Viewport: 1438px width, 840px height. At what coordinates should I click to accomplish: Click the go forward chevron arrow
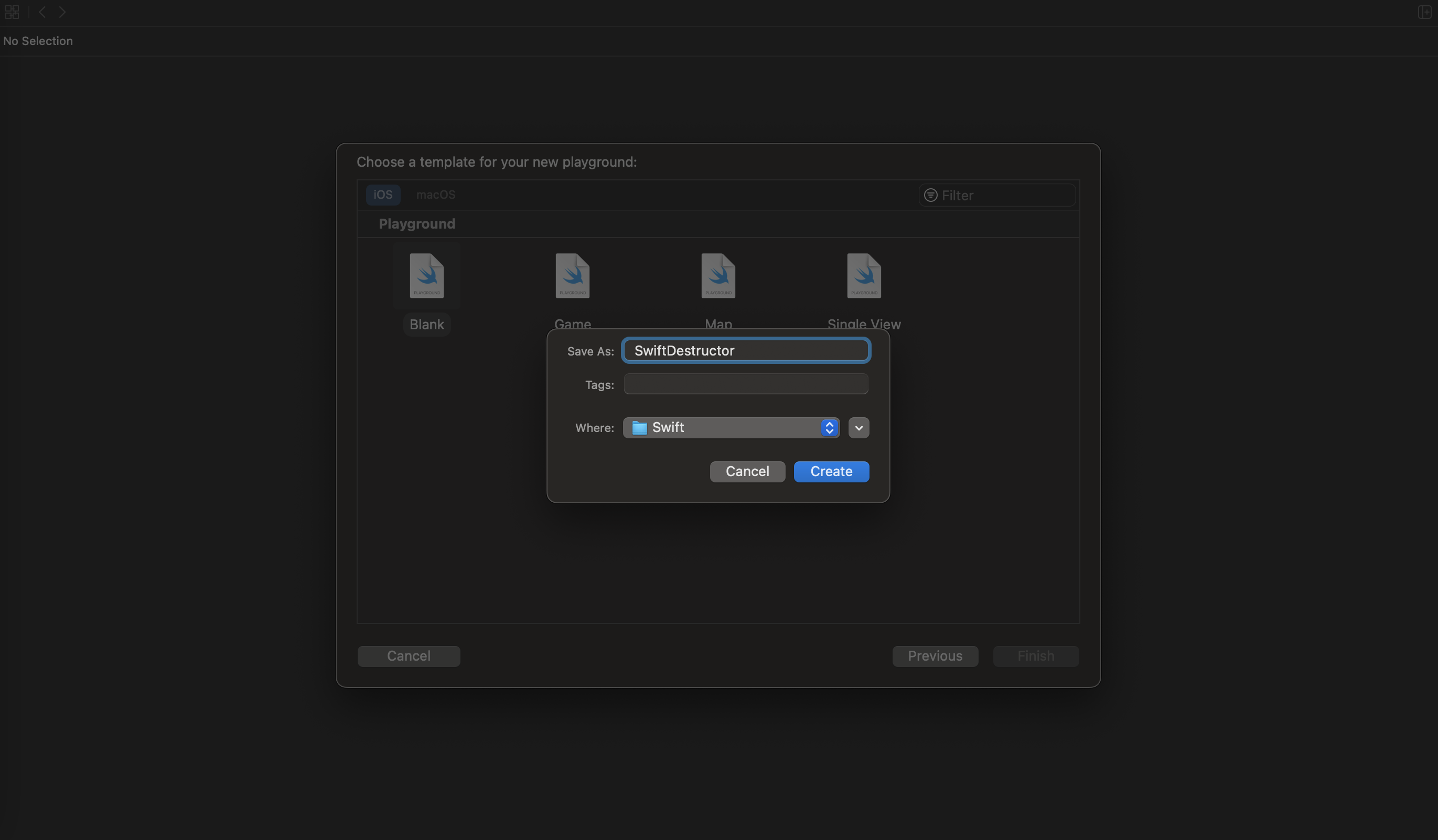coord(62,12)
